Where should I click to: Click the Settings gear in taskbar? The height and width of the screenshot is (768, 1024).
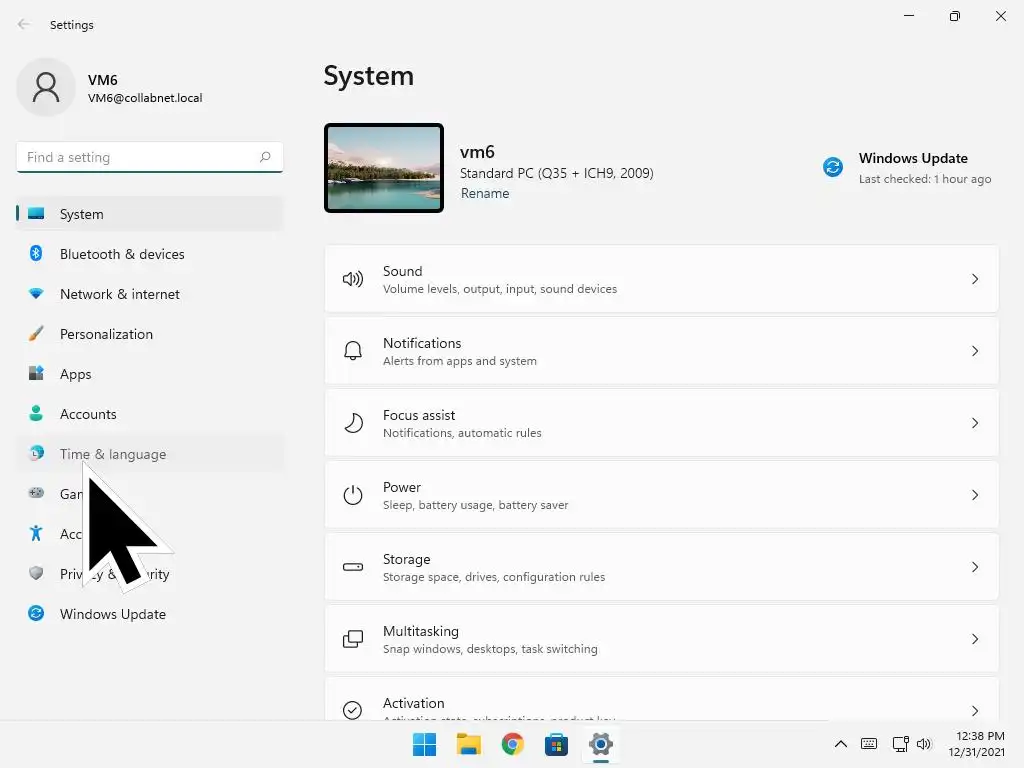(x=601, y=744)
